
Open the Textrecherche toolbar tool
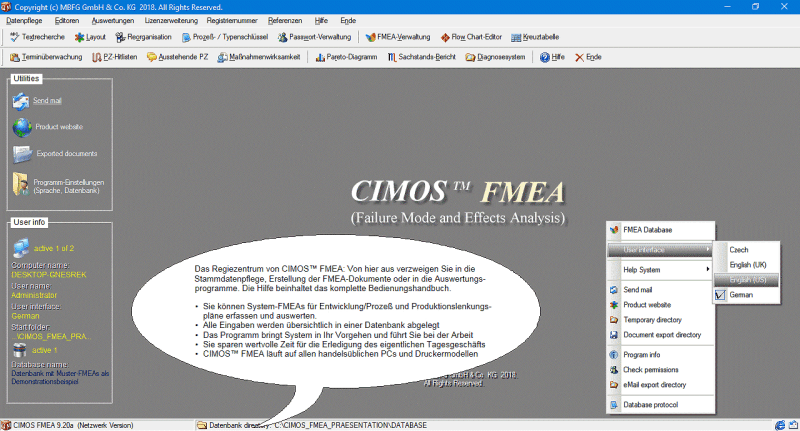[38, 37]
